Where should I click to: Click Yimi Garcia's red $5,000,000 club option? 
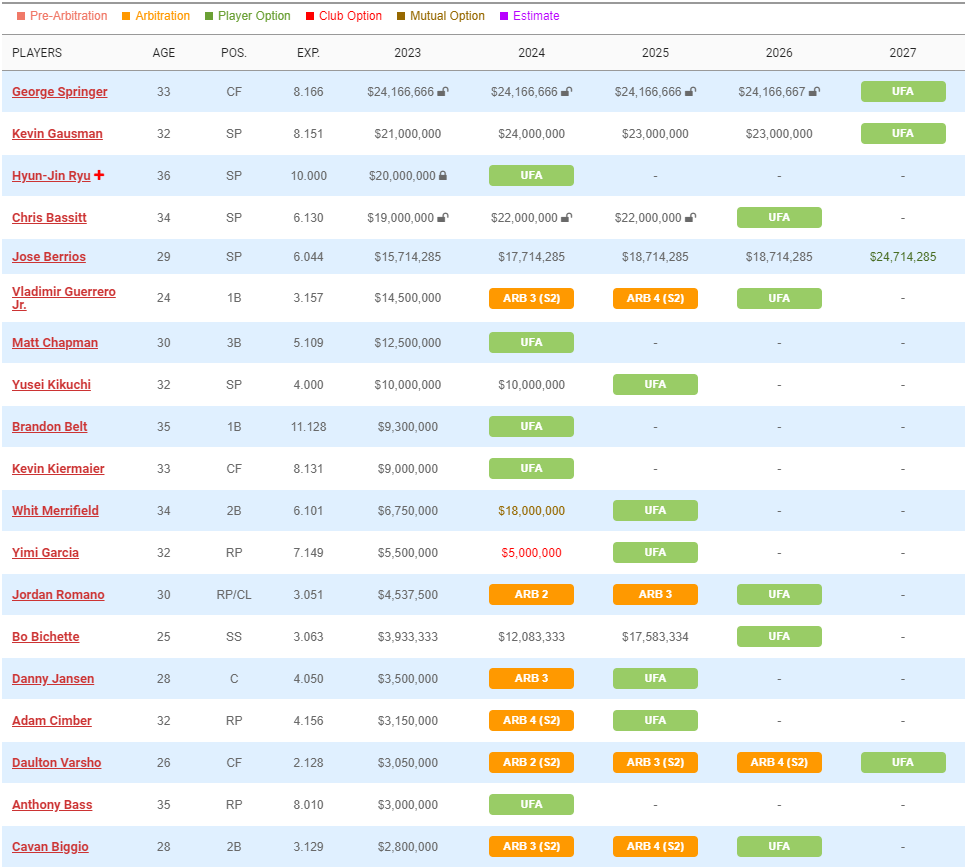pyautogui.click(x=531, y=553)
